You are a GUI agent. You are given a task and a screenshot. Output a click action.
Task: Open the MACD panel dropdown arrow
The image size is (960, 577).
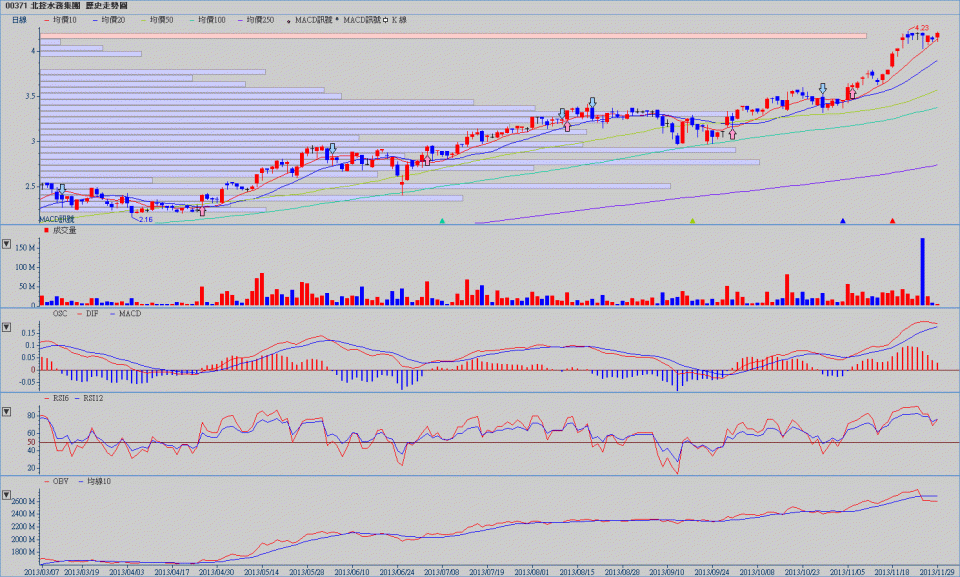(x=9, y=328)
